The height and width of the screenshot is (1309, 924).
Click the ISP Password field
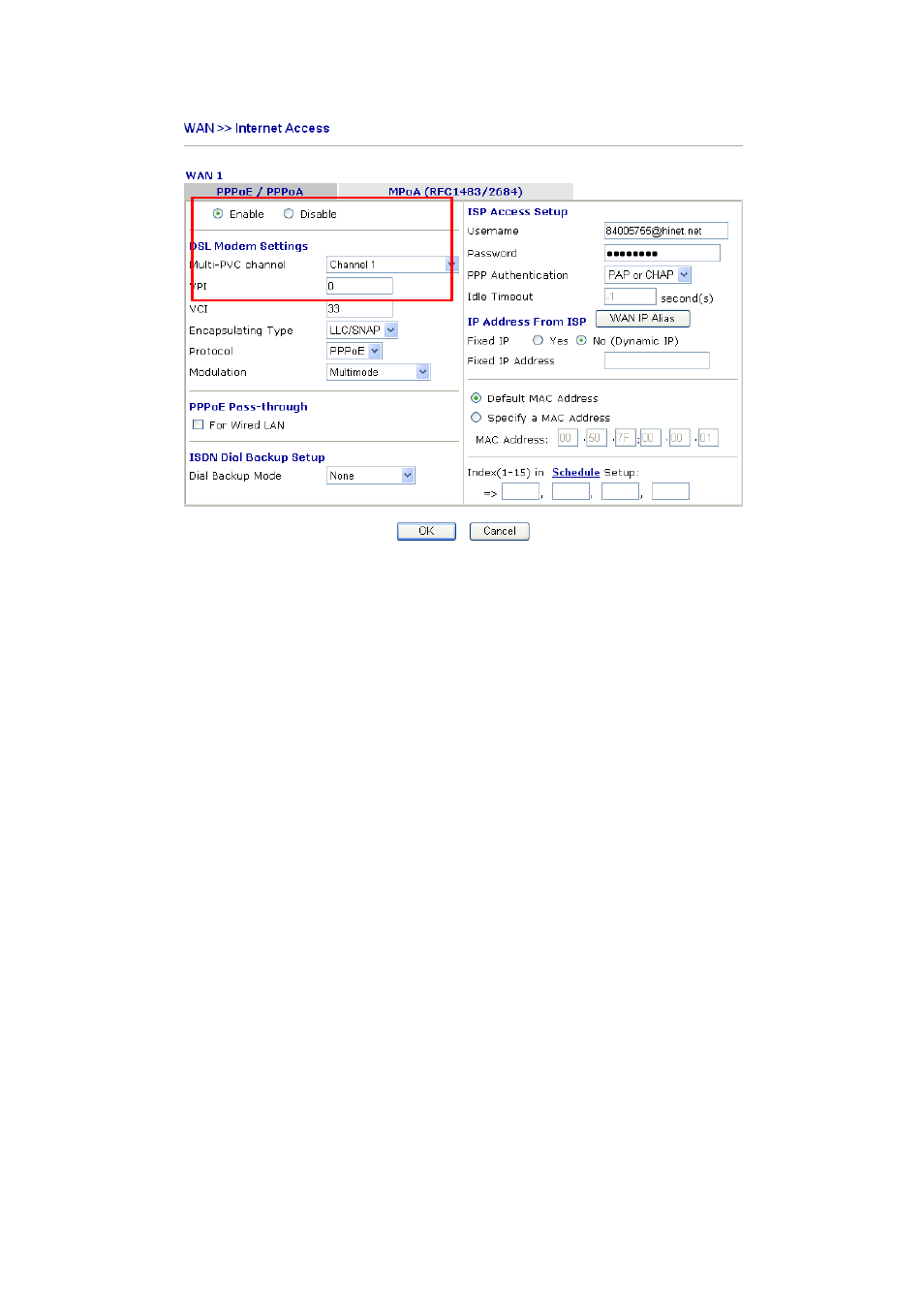coord(662,253)
